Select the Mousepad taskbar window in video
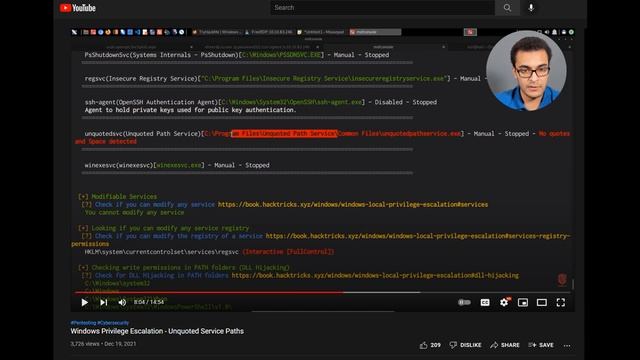 [321, 32]
